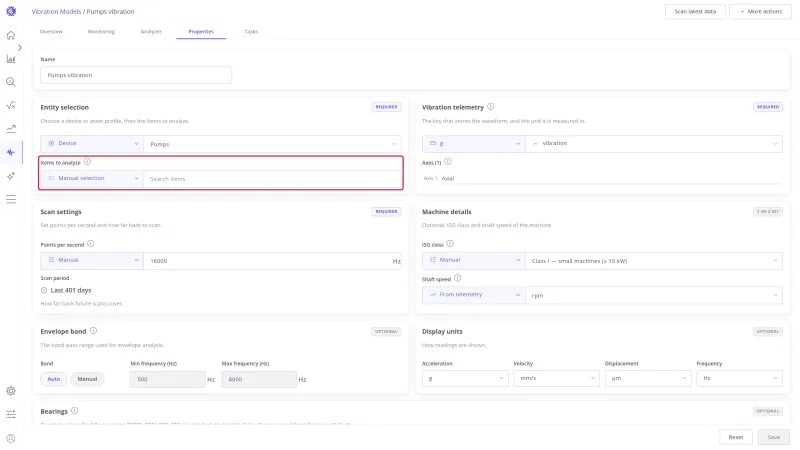Open the Class I small machines dropdown
The image size is (800, 450).
[654, 261]
